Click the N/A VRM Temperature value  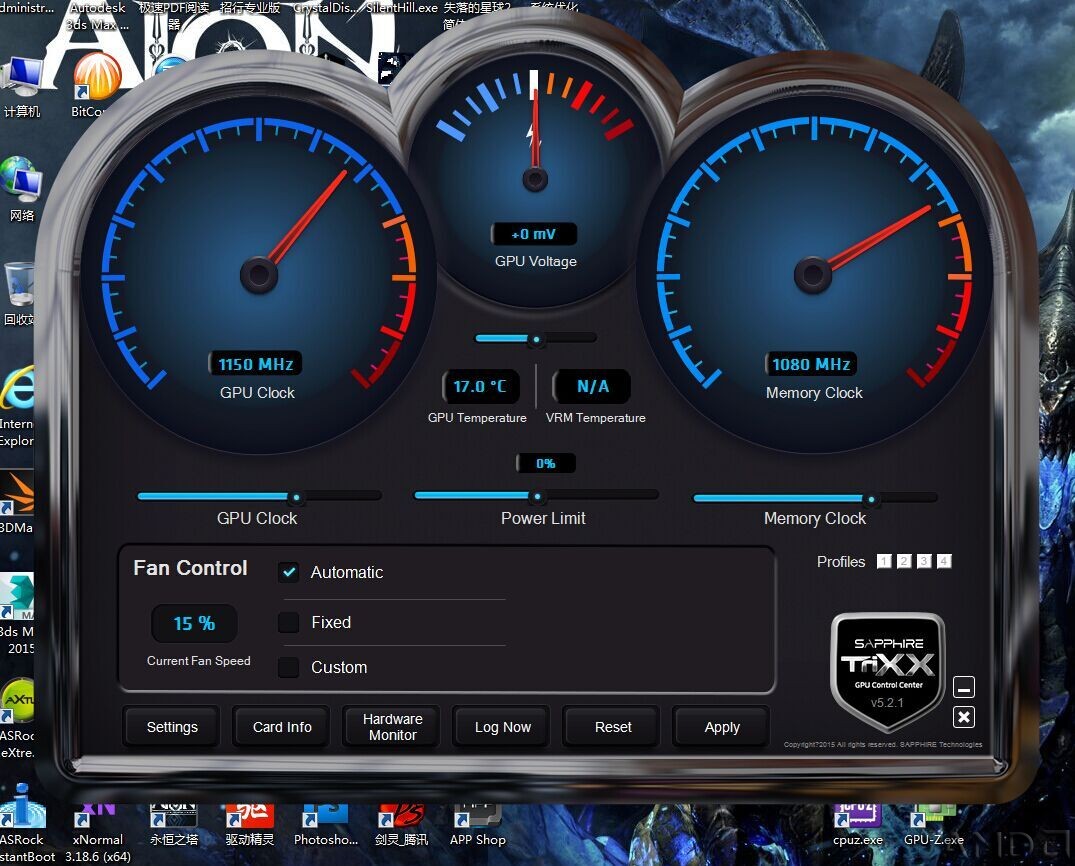point(592,387)
